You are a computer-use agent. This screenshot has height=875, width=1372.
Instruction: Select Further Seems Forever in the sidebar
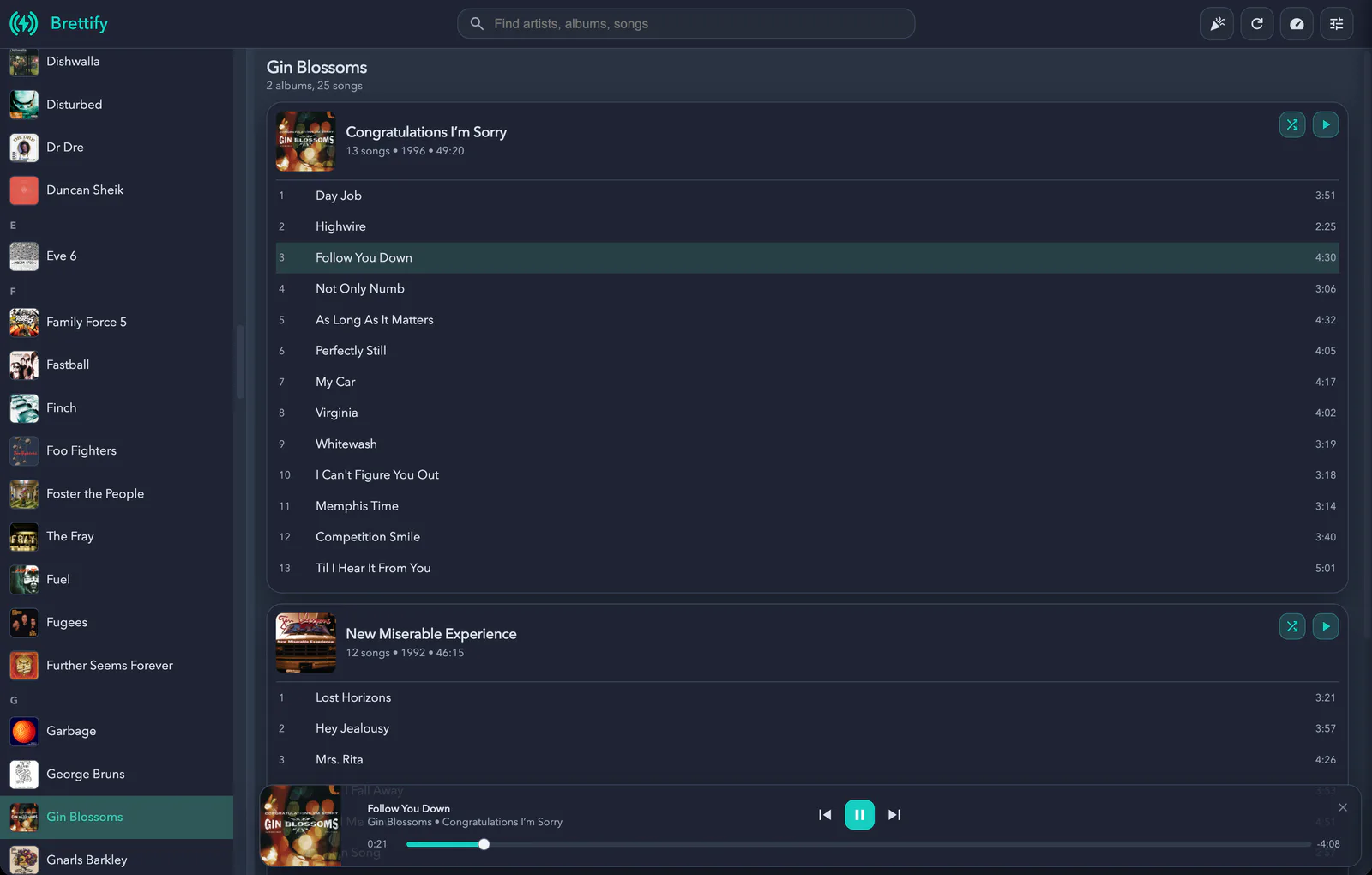coord(117,666)
